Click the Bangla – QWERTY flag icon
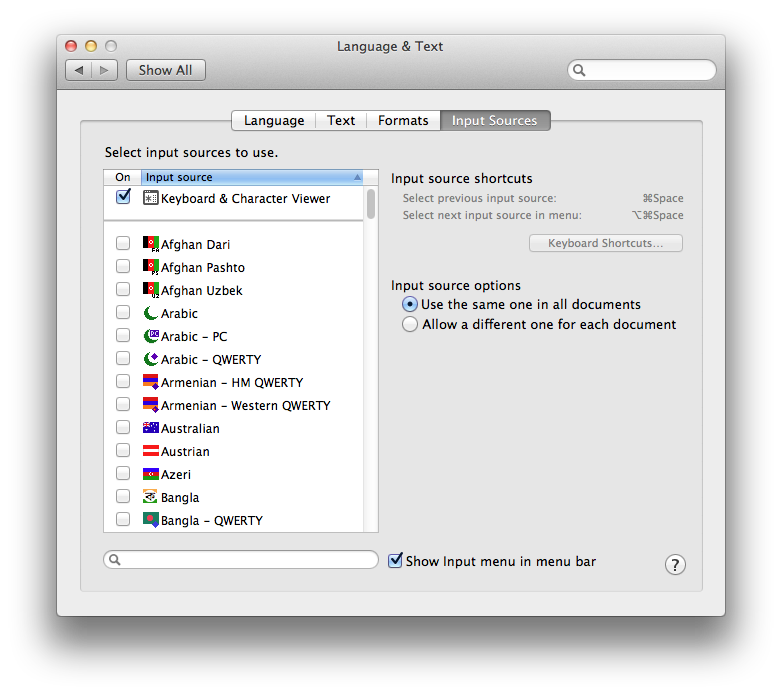The image size is (782, 695). point(151,520)
